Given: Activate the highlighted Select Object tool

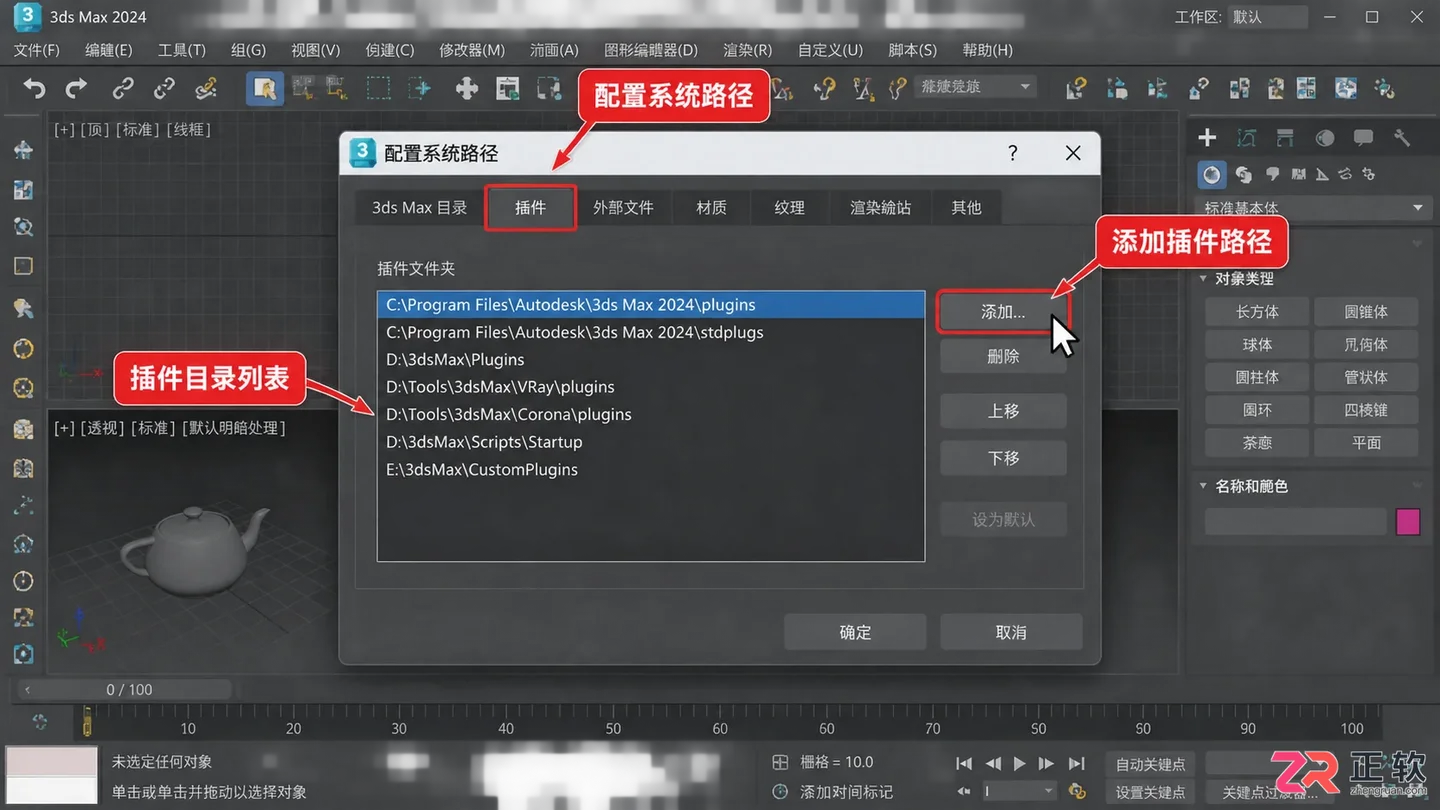Looking at the screenshot, I should tap(265, 89).
